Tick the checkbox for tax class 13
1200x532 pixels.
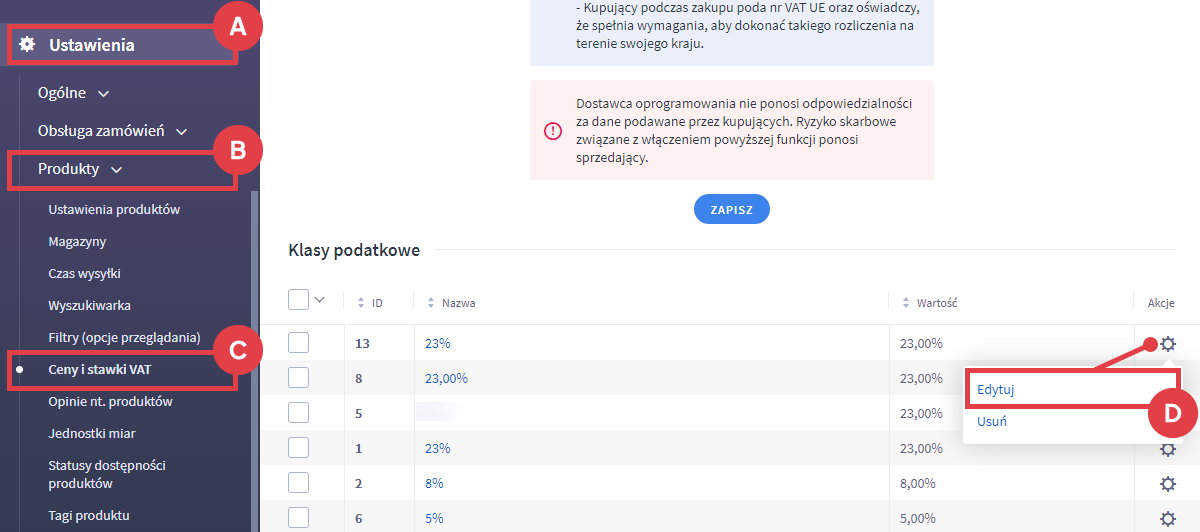[298, 343]
